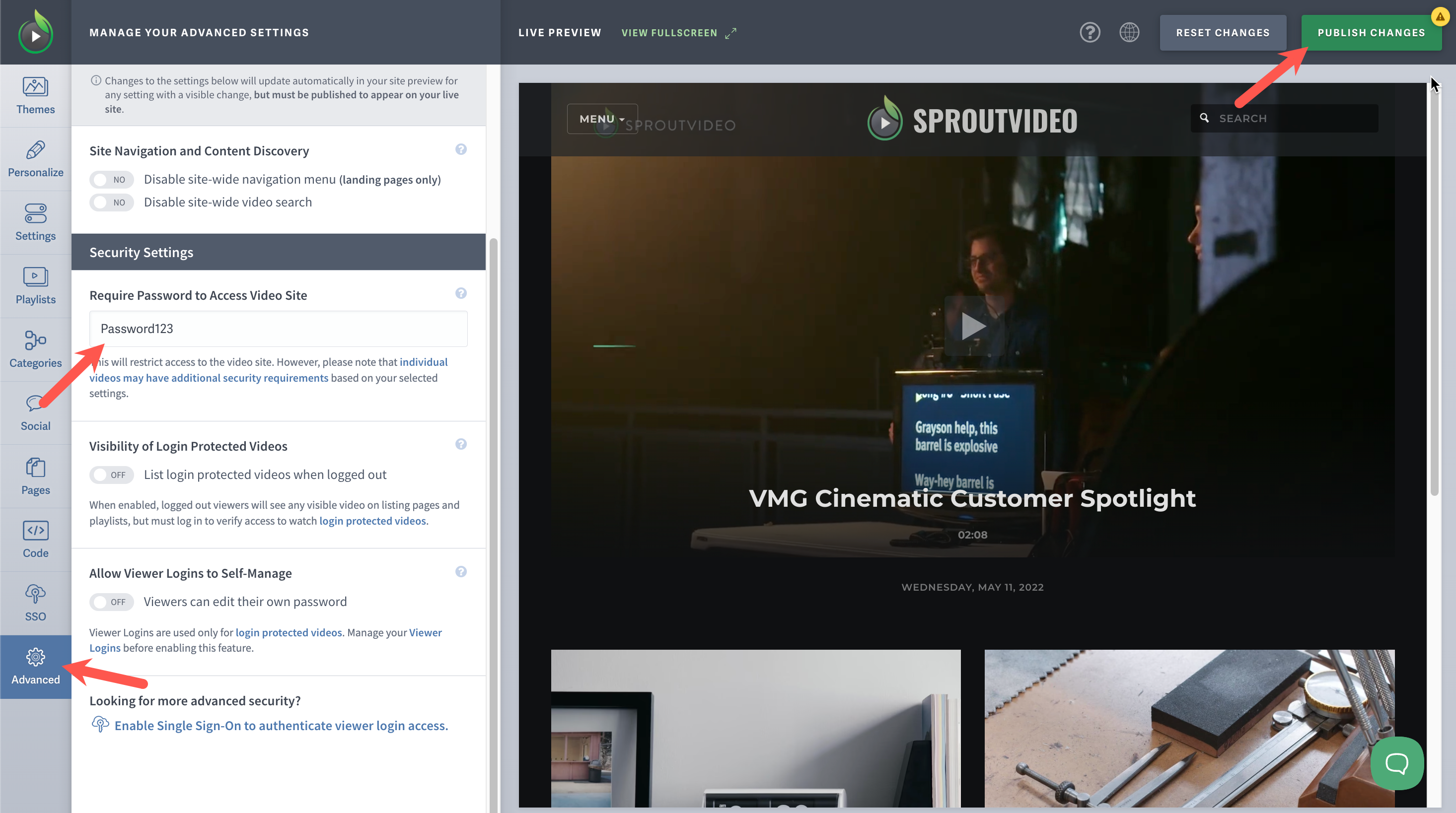1456x813 pixels.
Task: Open the Code customization panel
Action: coord(35,540)
